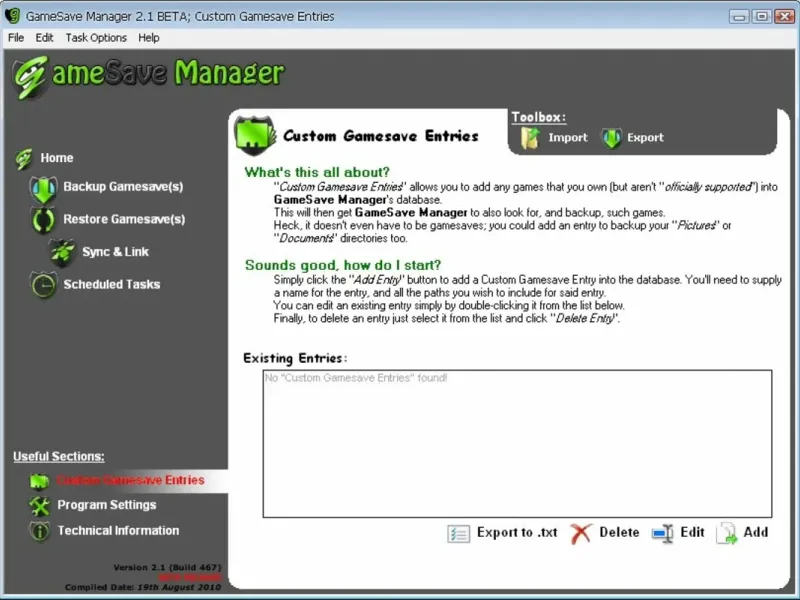Click the Export shield icon in Toolbox
This screenshot has height=600, width=800.
coord(611,138)
